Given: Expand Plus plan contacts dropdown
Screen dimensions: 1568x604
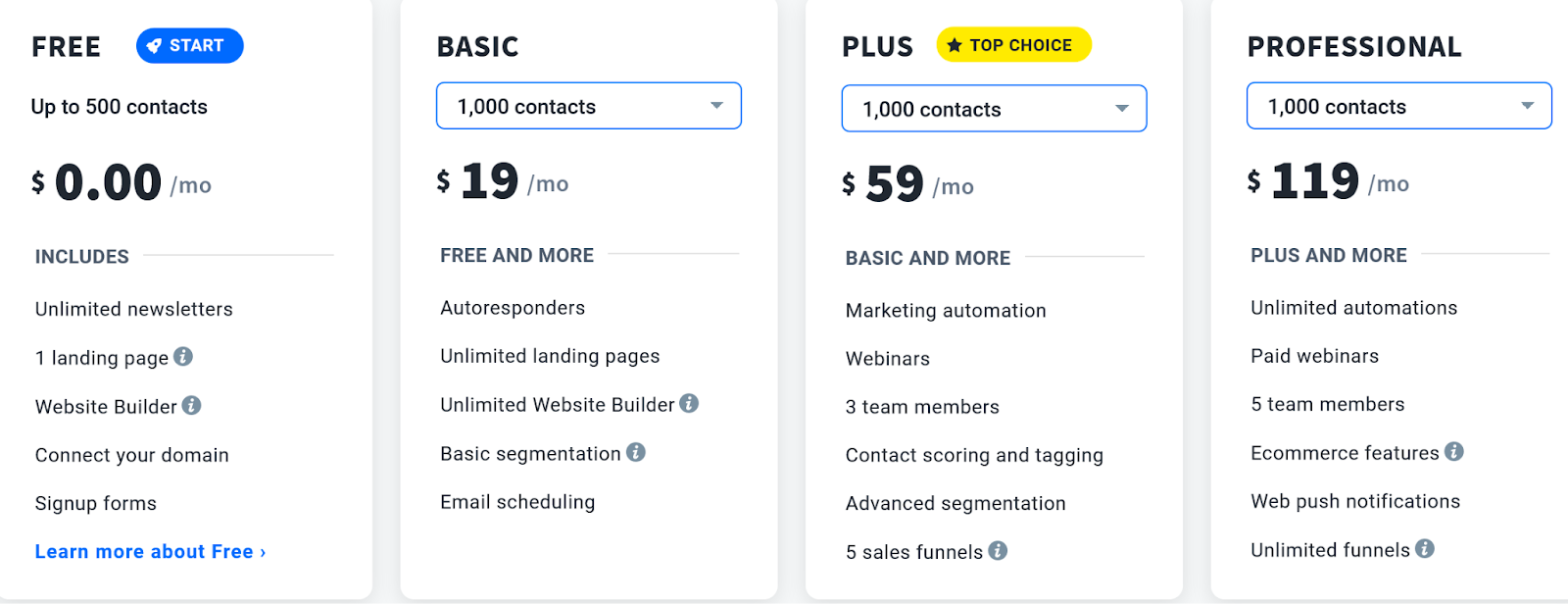Looking at the screenshot, I should 994,109.
